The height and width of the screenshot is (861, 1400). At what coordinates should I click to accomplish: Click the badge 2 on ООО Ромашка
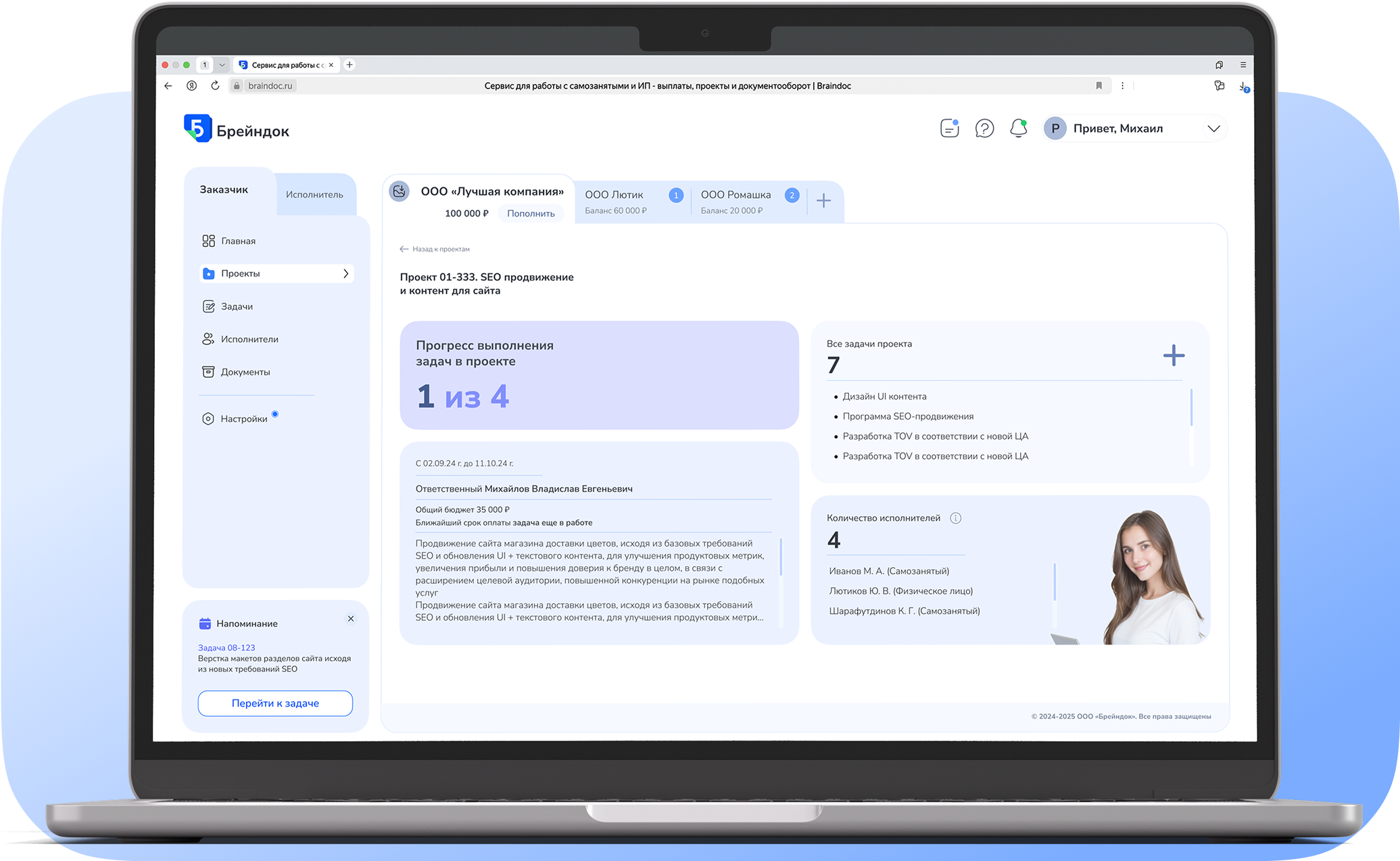pyautogui.click(x=792, y=195)
